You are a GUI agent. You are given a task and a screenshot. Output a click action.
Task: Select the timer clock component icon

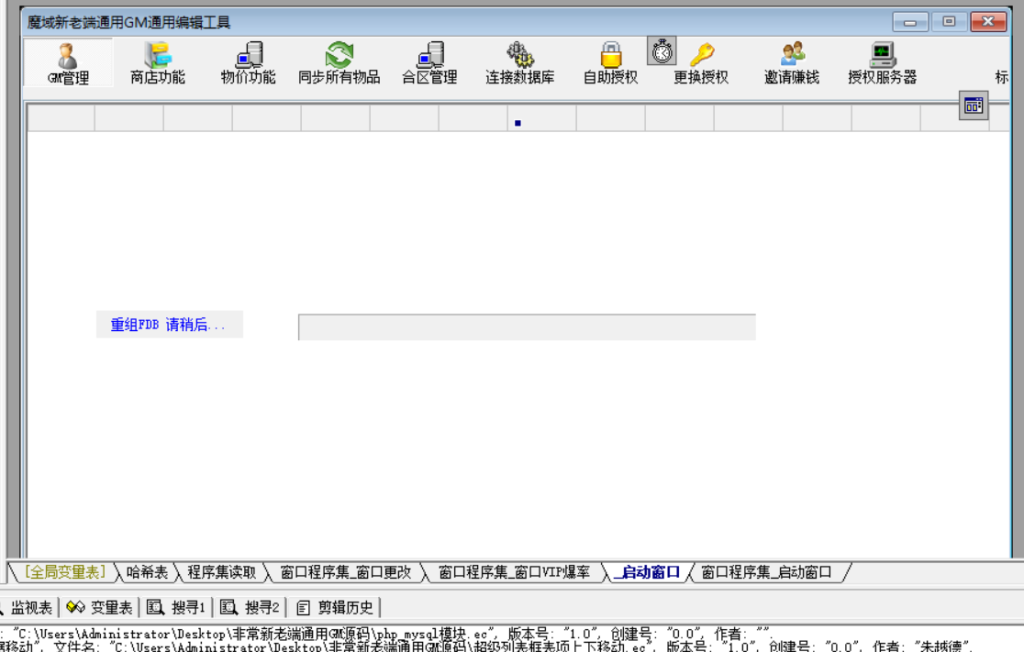[662, 51]
